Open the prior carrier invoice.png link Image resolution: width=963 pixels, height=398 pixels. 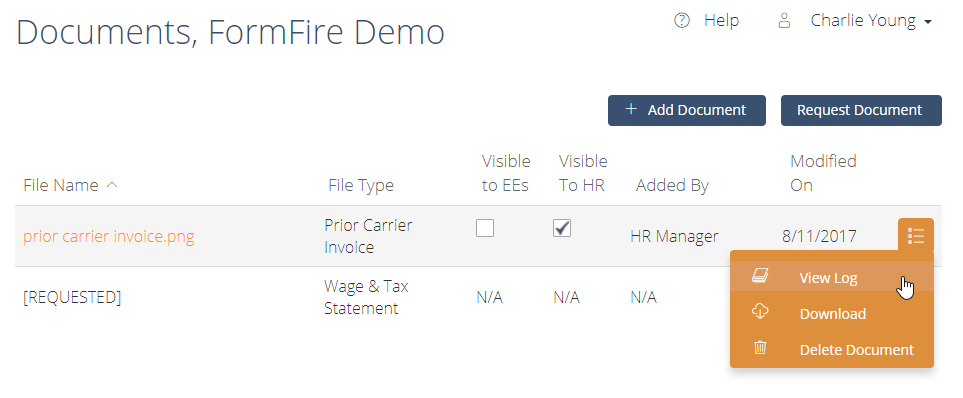(109, 236)
